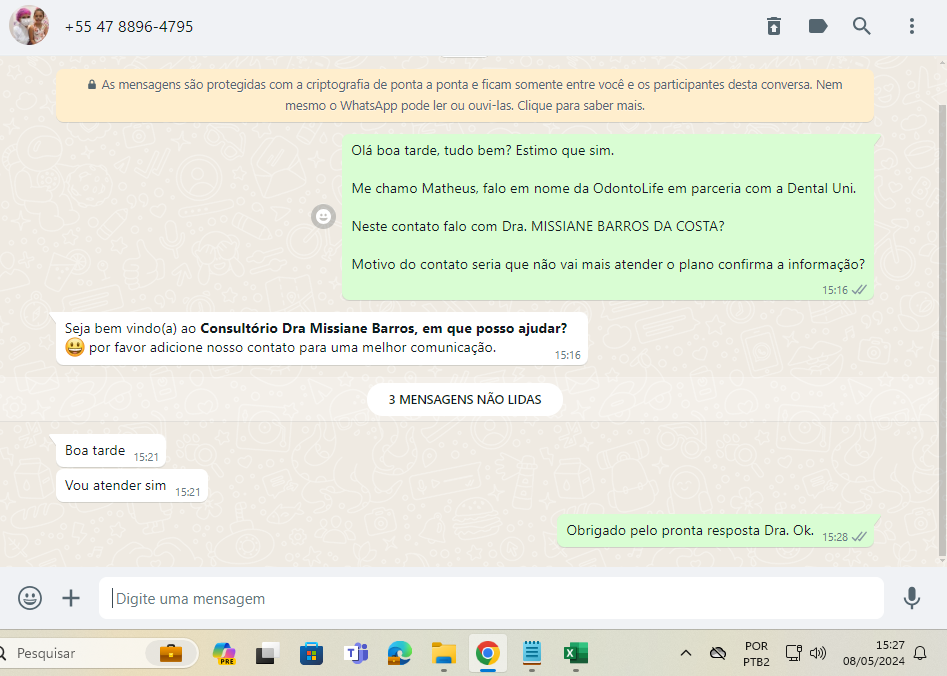Open the three-dot more options menu
Image resolution: width=947 pixels, height=676 pixels.
pyautogui.click(x=912, y=27)
